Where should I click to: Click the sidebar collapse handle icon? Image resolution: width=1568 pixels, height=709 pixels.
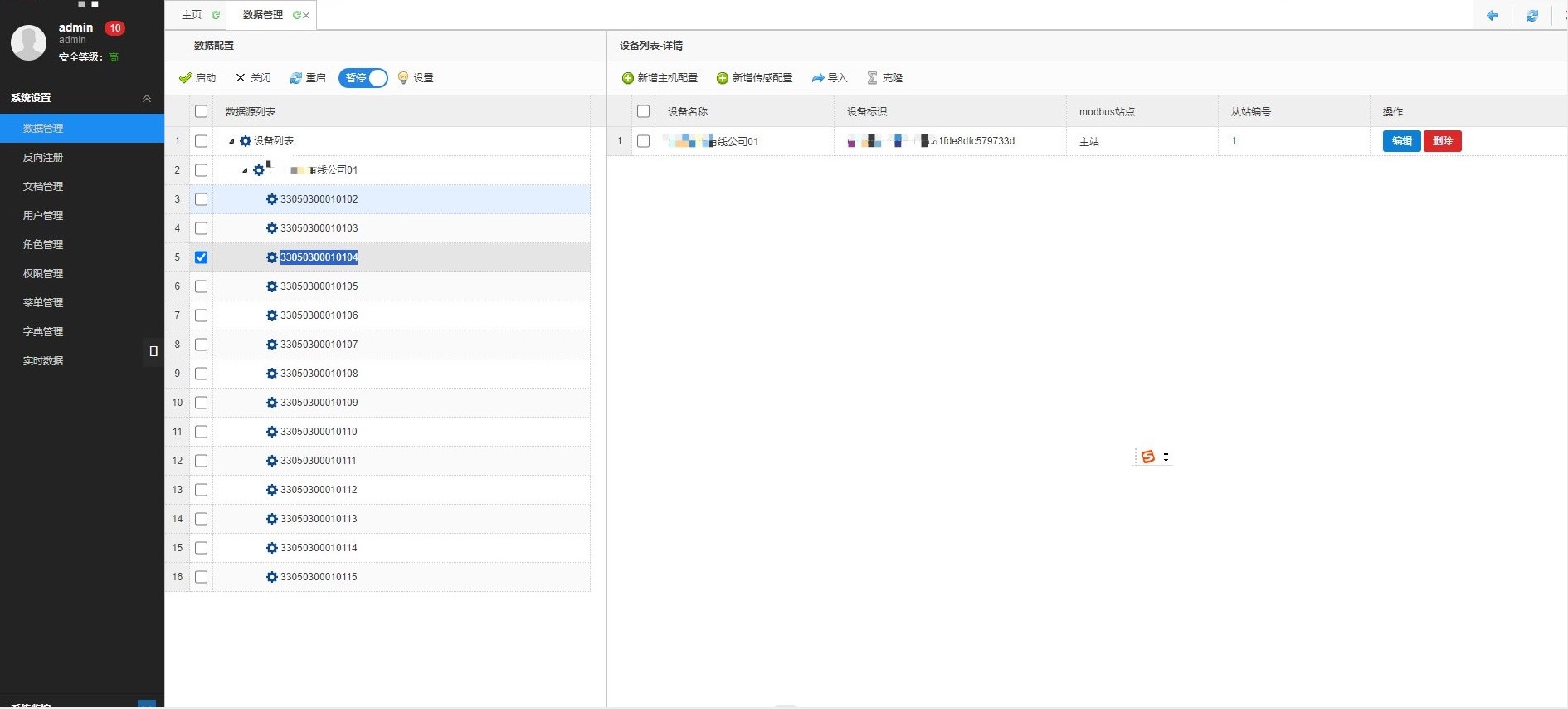pyautogui.click(x=153, y=351)
